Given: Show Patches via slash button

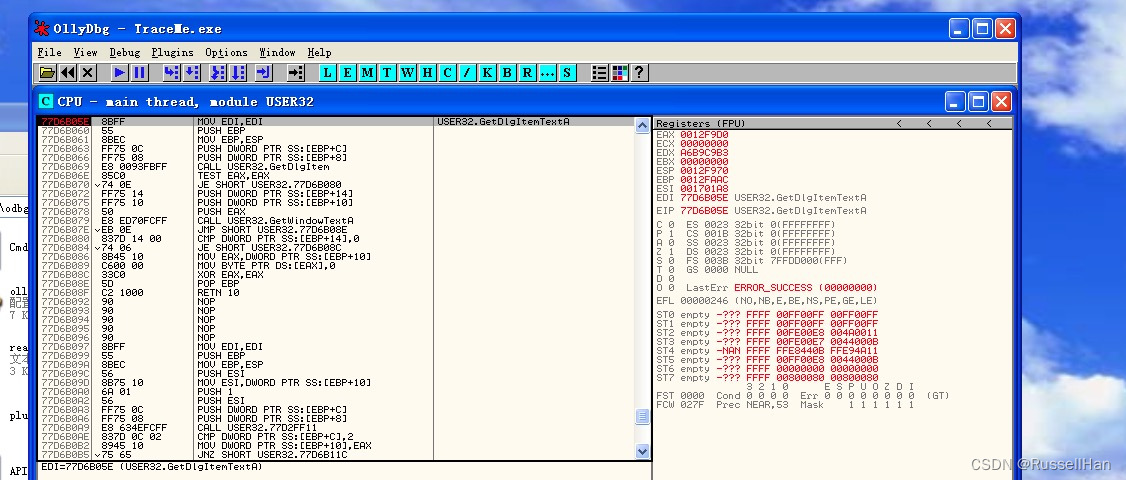Looking at the screenshot, I should [467, 73].
